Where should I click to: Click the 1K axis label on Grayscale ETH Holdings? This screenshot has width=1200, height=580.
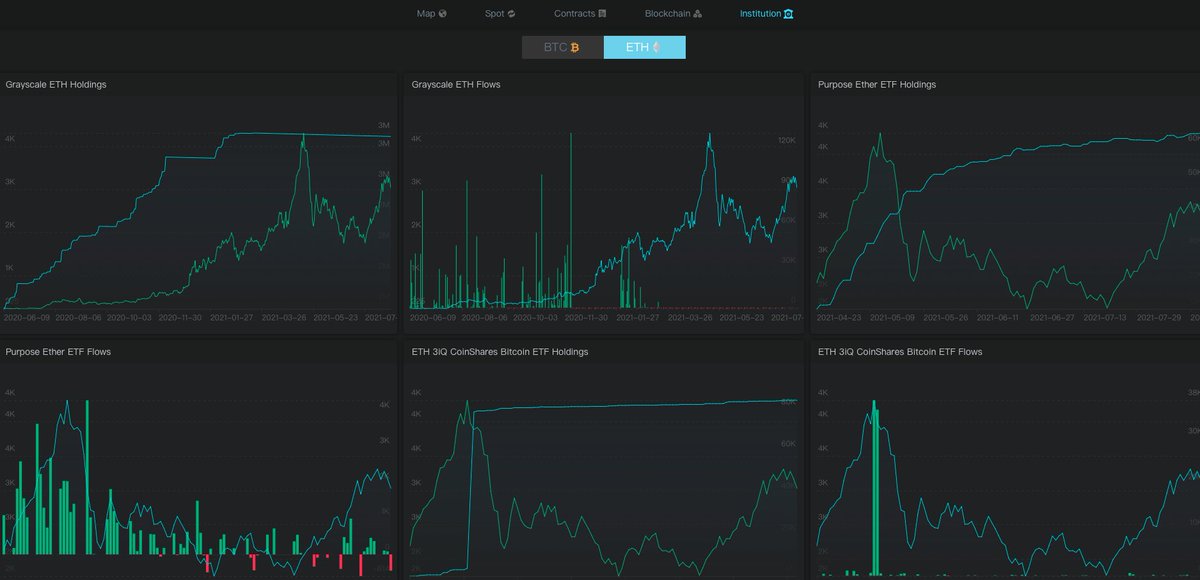tap(9, 268)
